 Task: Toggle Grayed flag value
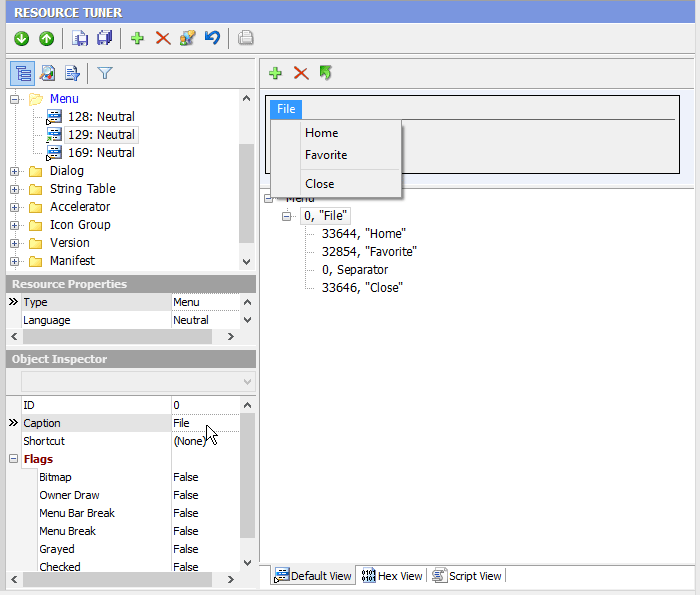tap(205, 549)
